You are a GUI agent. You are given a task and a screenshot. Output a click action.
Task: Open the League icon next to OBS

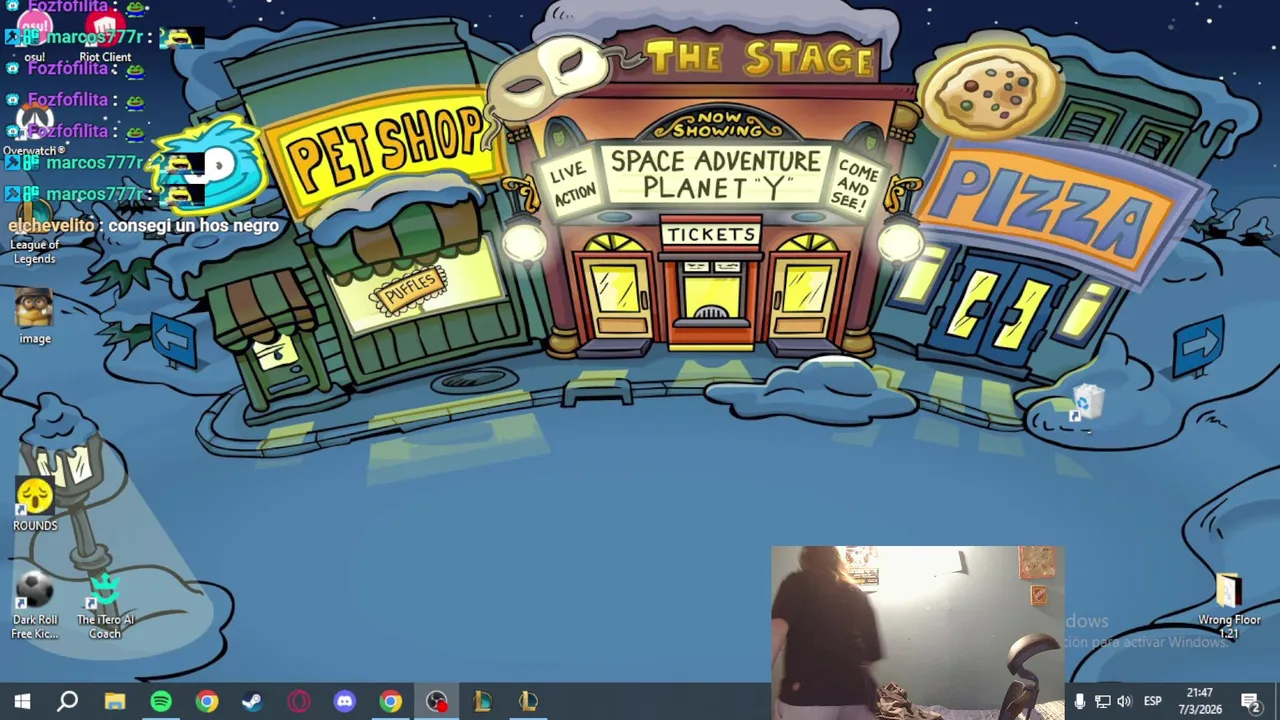click(x=482, y=702)
